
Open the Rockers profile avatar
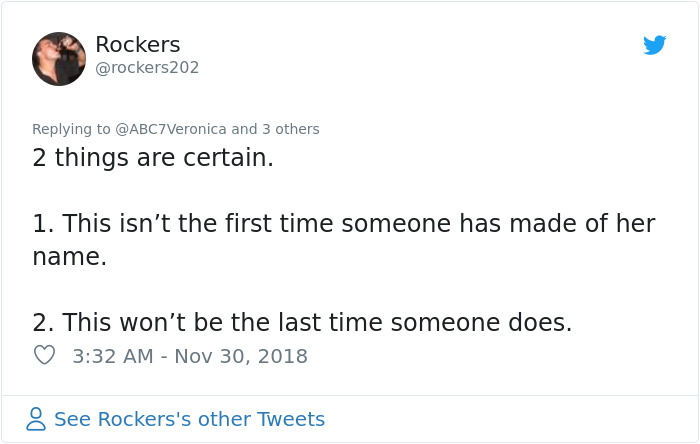[x=59, y=59]
